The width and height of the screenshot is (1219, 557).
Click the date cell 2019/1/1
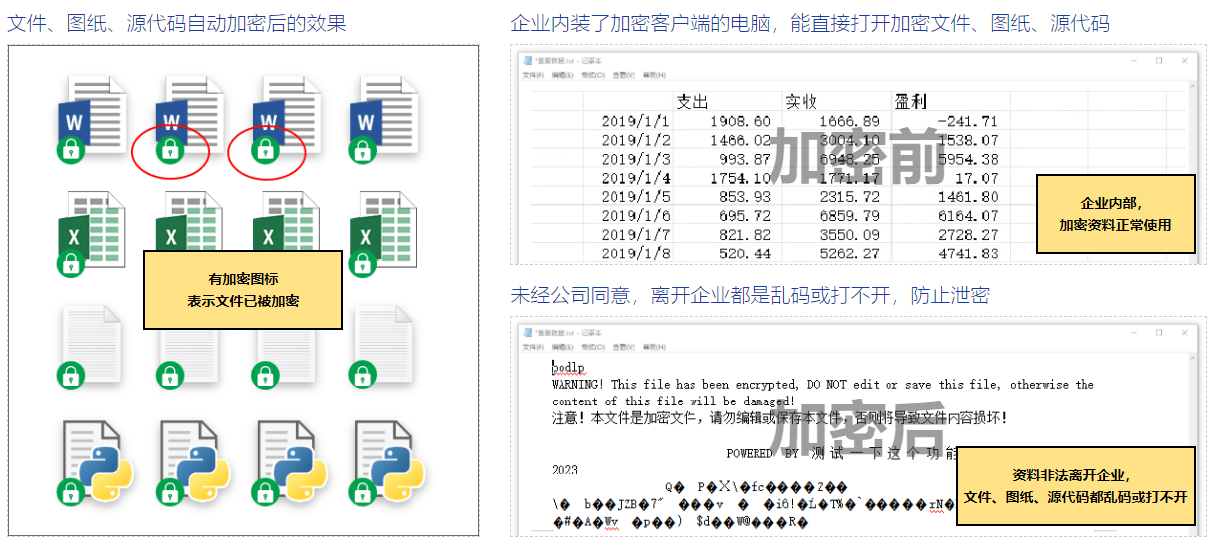(636, 121)
